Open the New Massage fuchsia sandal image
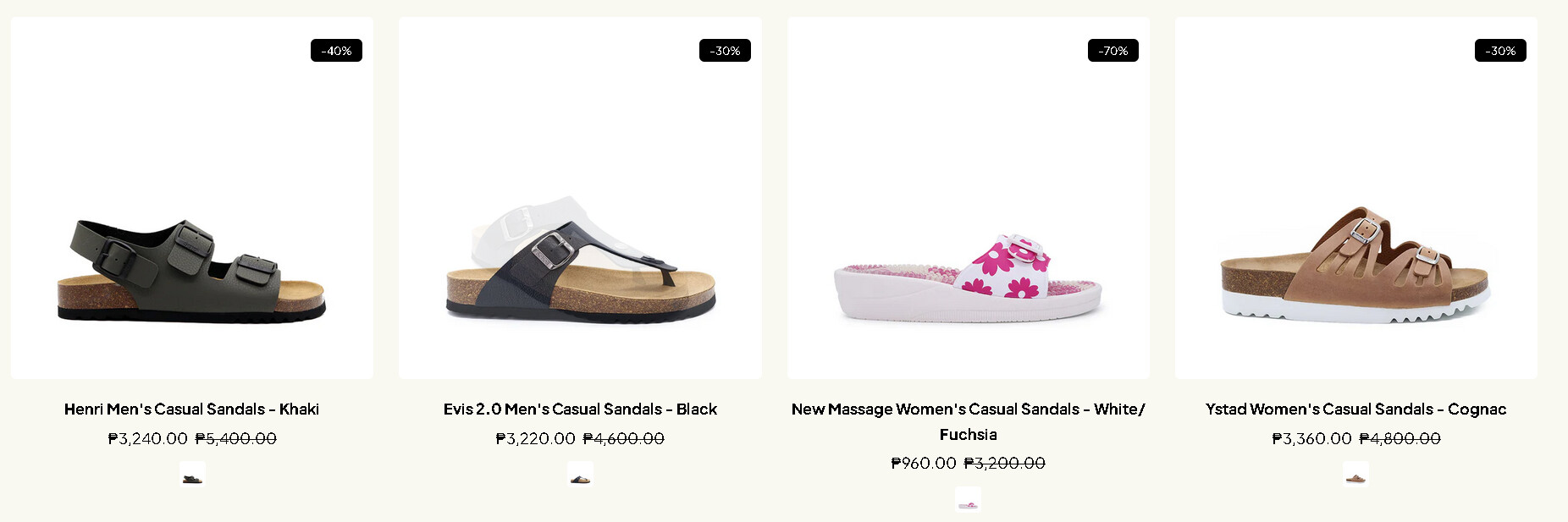This screenshot has width=1568, height=522. (968, 279)
